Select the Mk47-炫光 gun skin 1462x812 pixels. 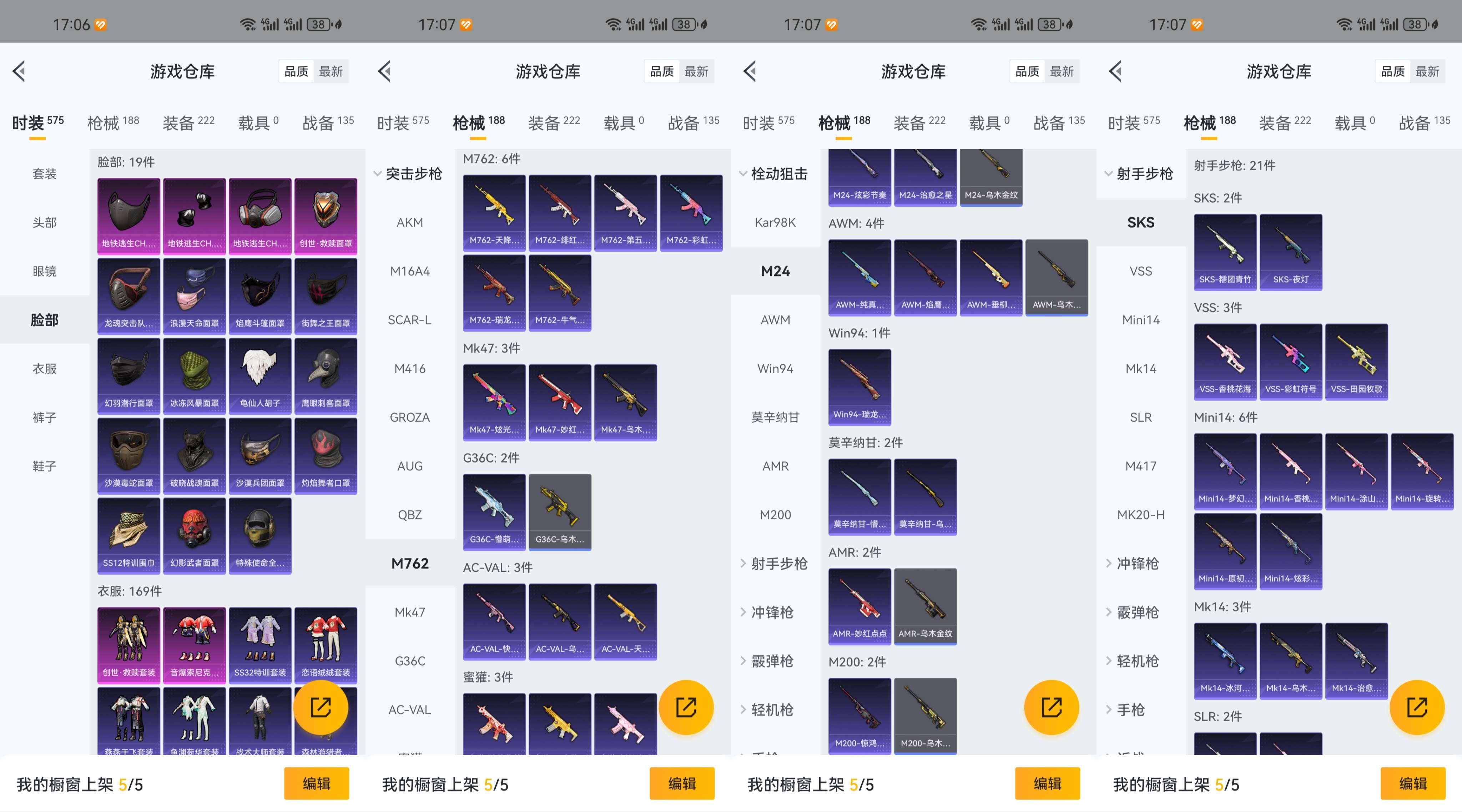point(494,402)
